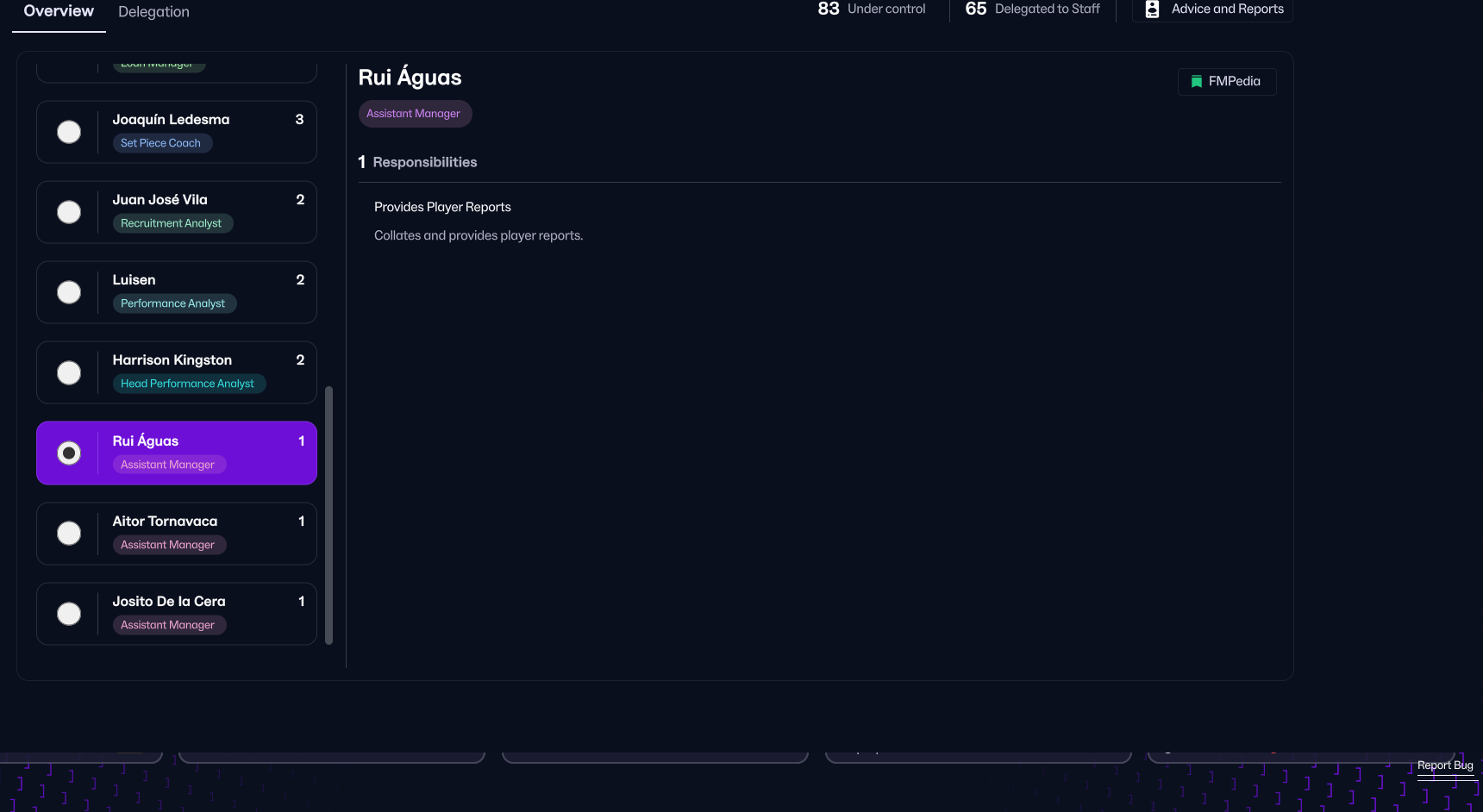
Task: Click the Head Performance Analyst tag
Action: click(x=189, y=384)
